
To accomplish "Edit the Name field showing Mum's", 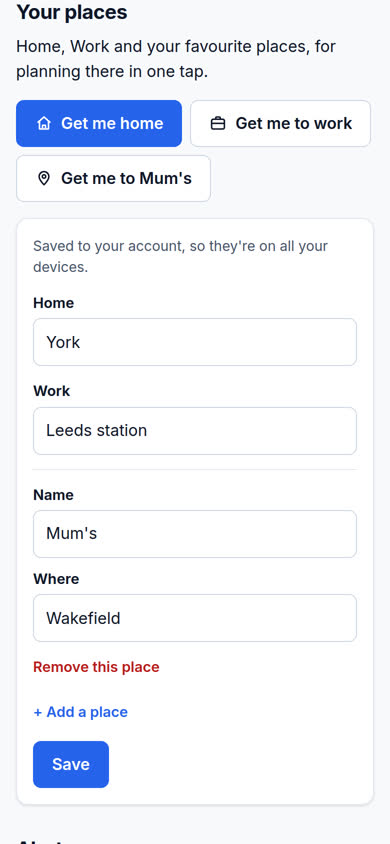I will [195, 534].
